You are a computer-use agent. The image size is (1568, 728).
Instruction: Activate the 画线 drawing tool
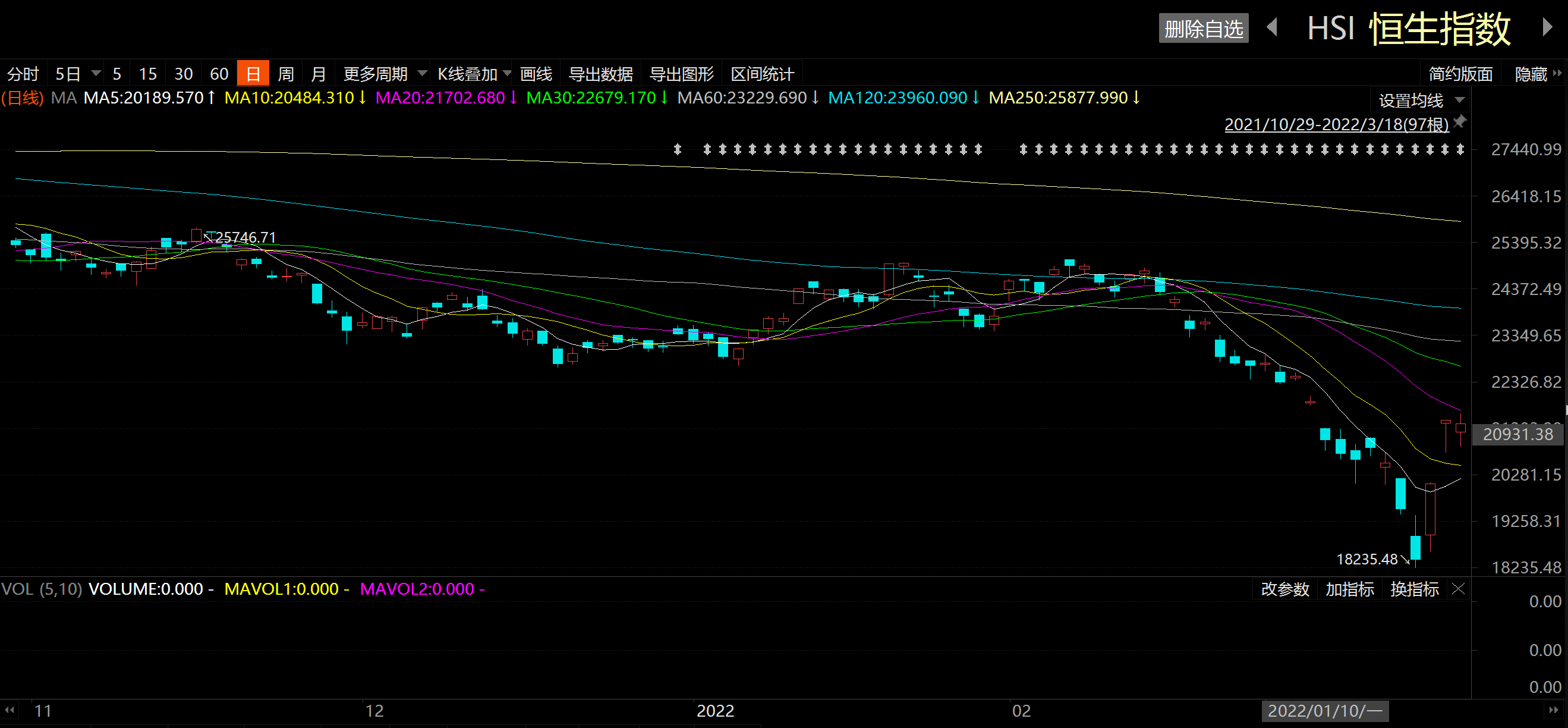[536, 74]
